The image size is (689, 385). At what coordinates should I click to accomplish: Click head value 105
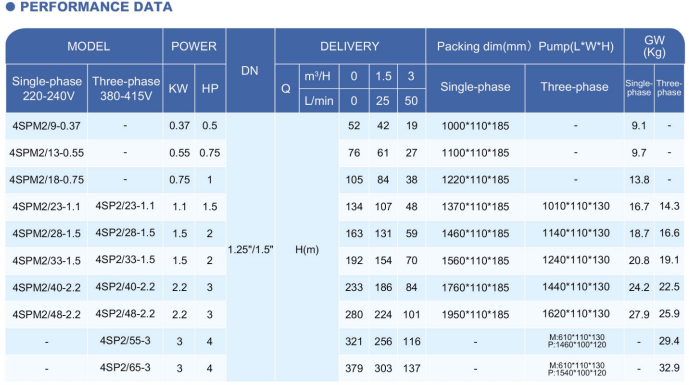pyautogui.click(x=354, y=180)
